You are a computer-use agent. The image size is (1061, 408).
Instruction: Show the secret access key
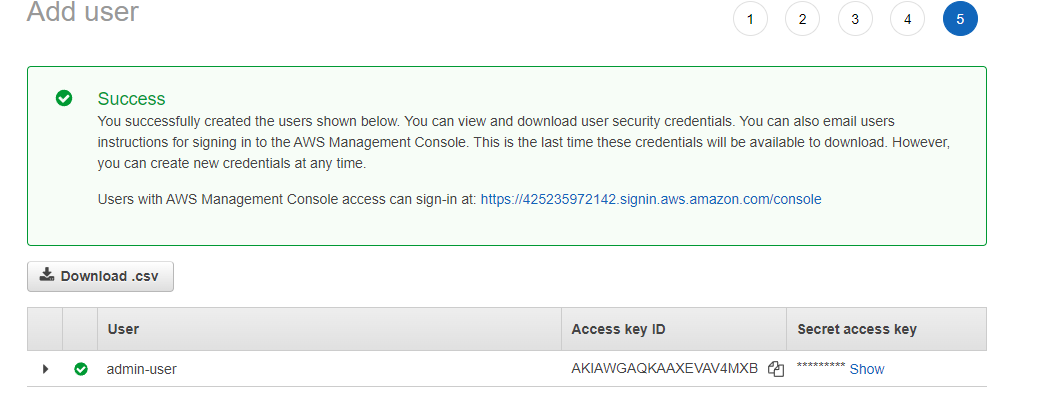tap(867, 369)
